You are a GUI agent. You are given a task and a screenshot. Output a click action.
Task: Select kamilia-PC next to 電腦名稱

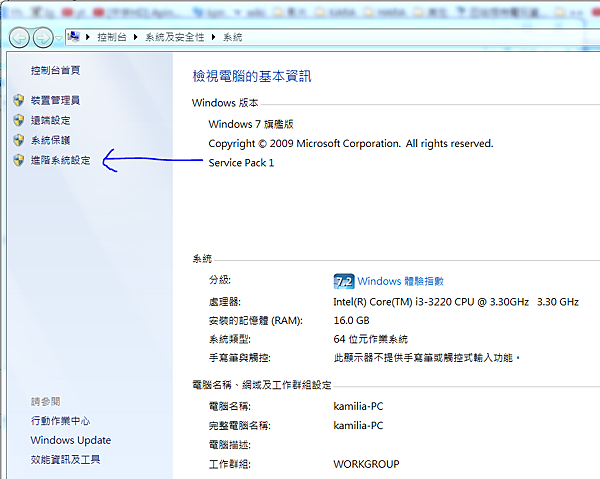358,406
